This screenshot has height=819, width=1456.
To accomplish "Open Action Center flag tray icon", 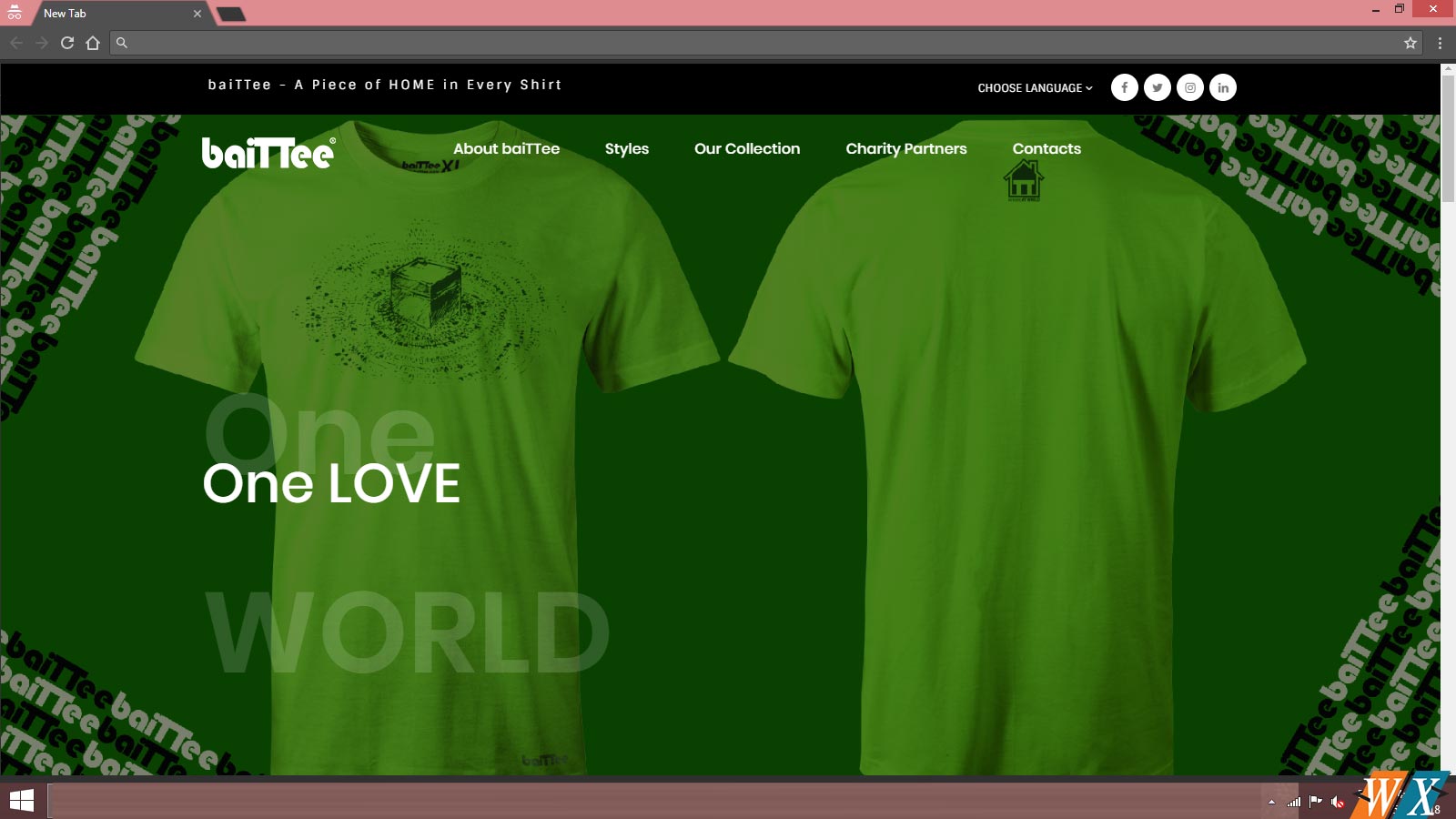I will tap(1316, 802).
